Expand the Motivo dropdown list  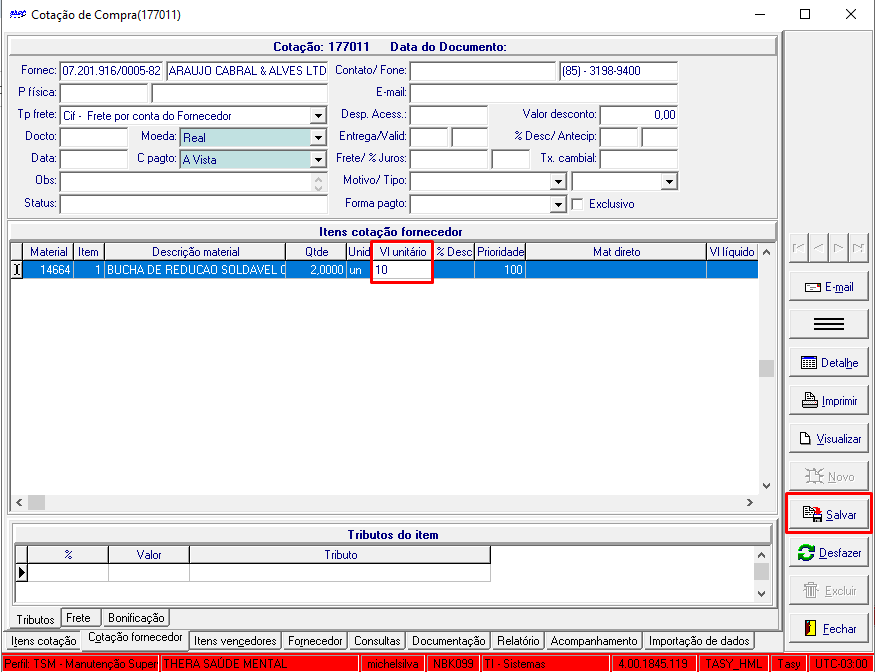[x=558, y=181]
